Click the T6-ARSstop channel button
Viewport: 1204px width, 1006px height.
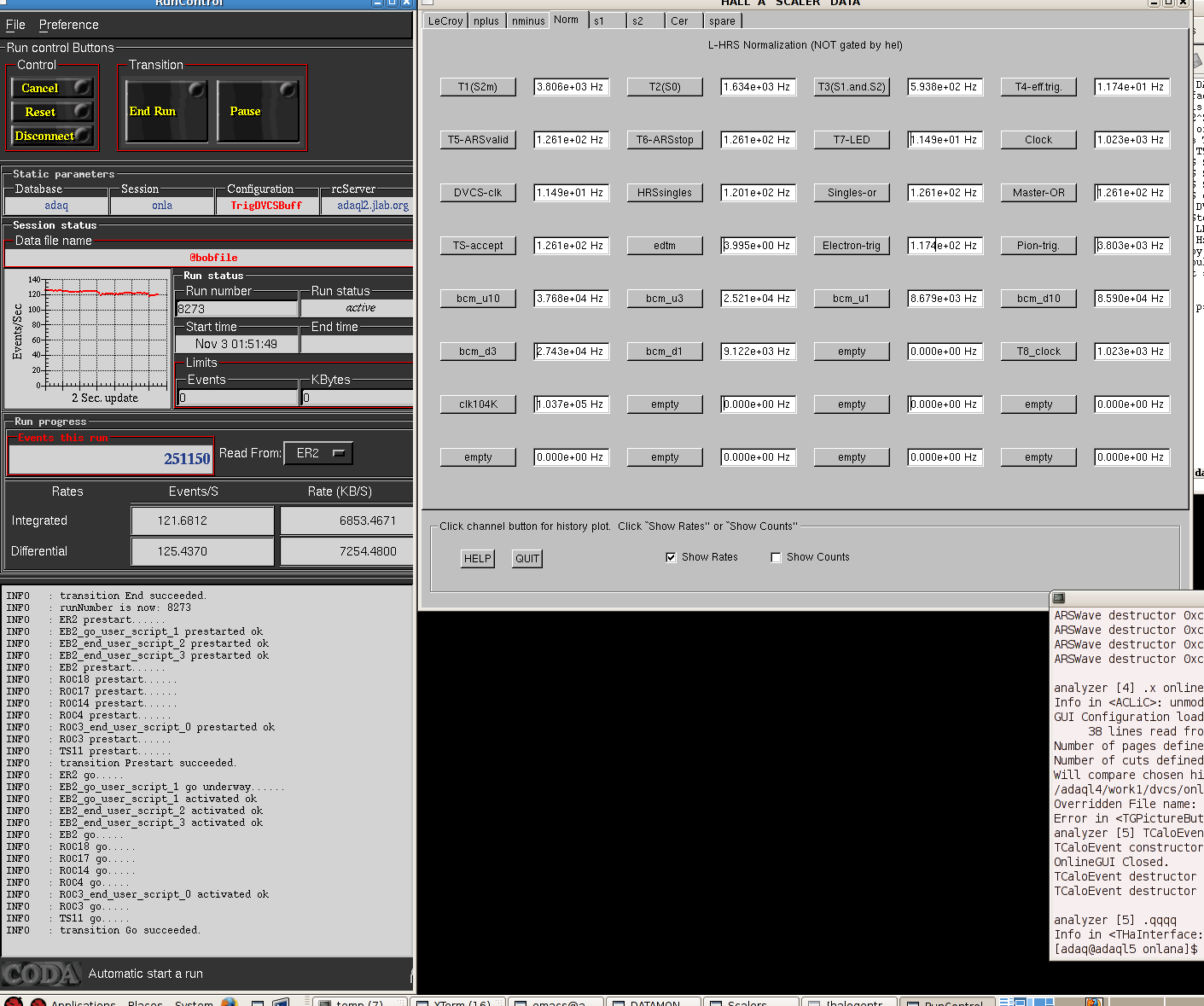[665, 140]
